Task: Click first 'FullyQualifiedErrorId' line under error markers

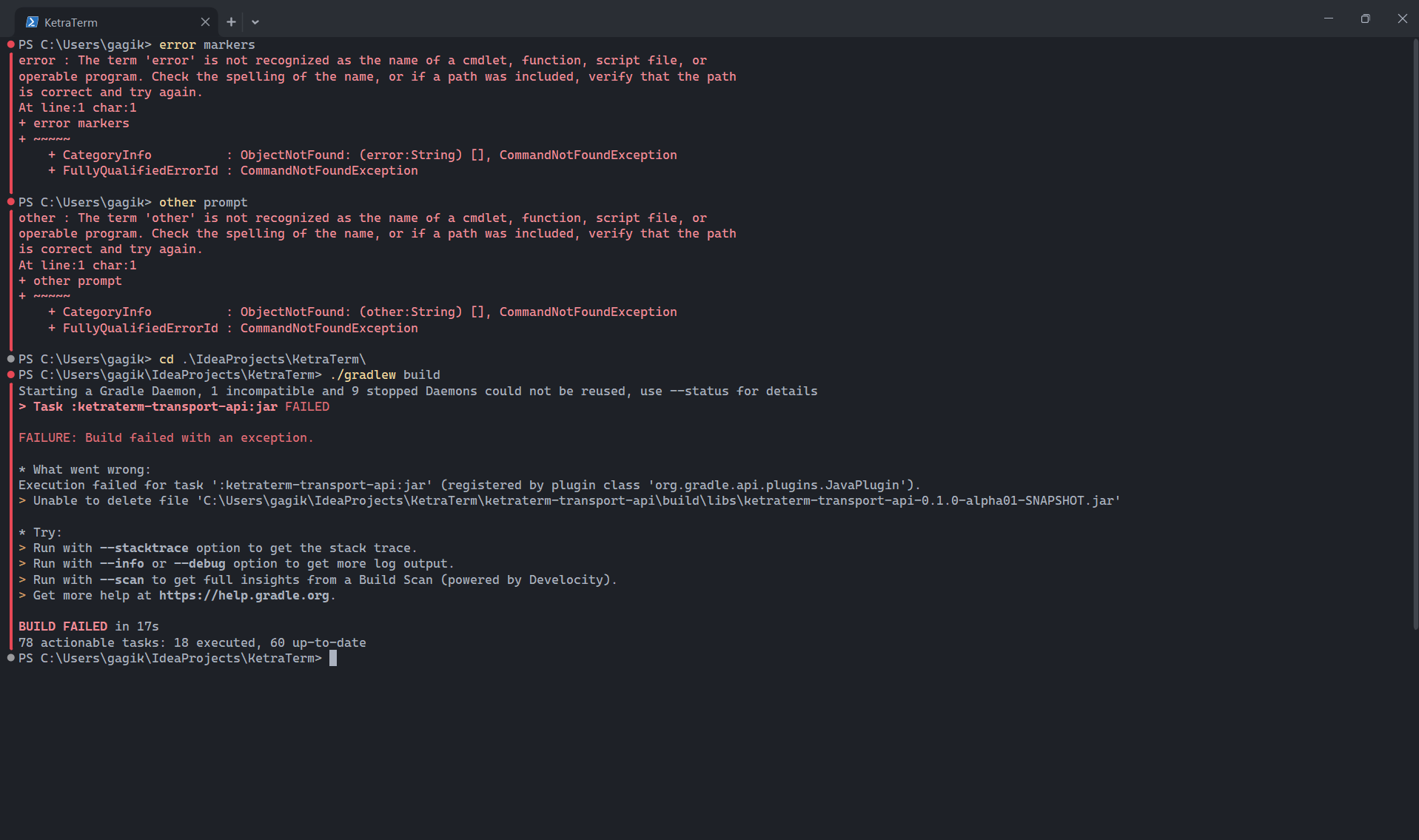Action: point(232,171)
